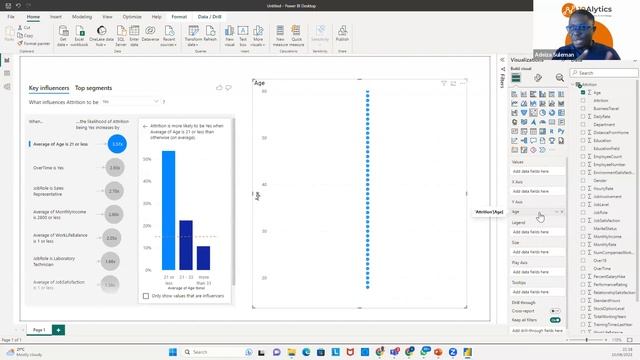
Task: Connect to SQL Server
Action: [x=121, y=36]
